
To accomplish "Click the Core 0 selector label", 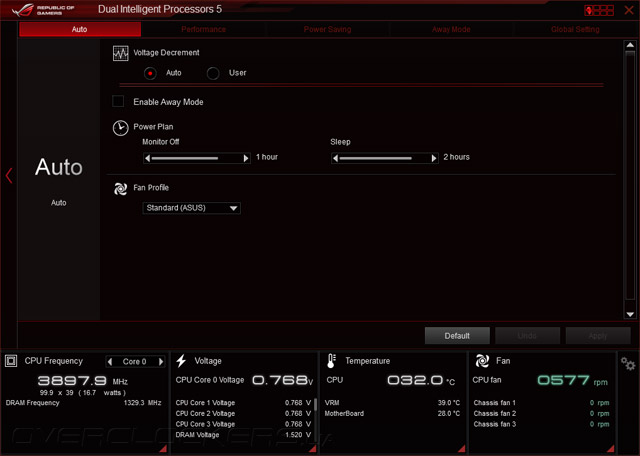I will pos(134,362).
